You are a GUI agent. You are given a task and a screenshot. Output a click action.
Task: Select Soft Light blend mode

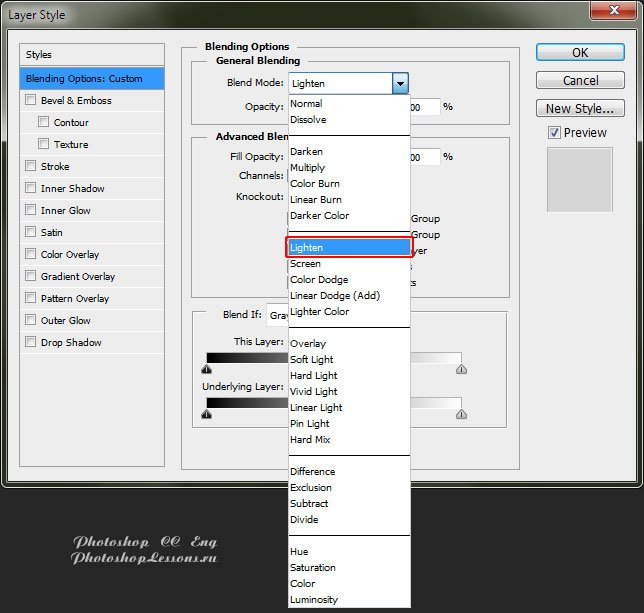coord(311,360)
